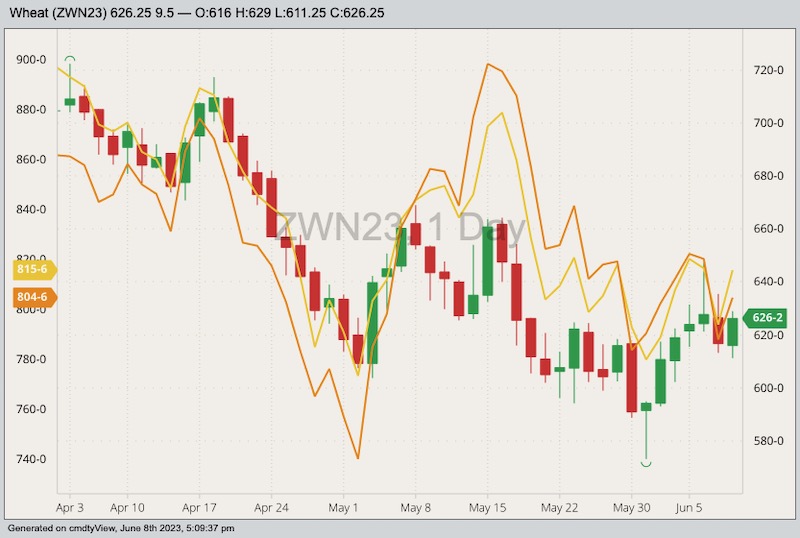
Task: Click the 640-0 right axis value
Action: (x=768, y=282)
